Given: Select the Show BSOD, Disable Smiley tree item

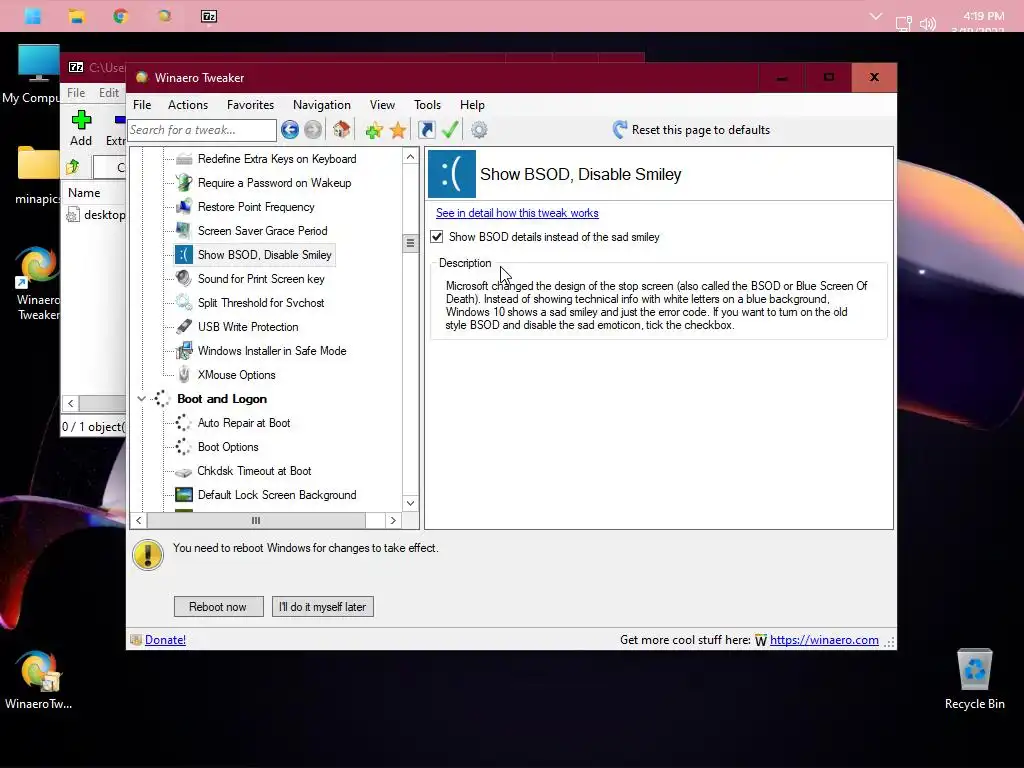Looking at the screenshot, I should pyautogui.click(x=264, y=255).
